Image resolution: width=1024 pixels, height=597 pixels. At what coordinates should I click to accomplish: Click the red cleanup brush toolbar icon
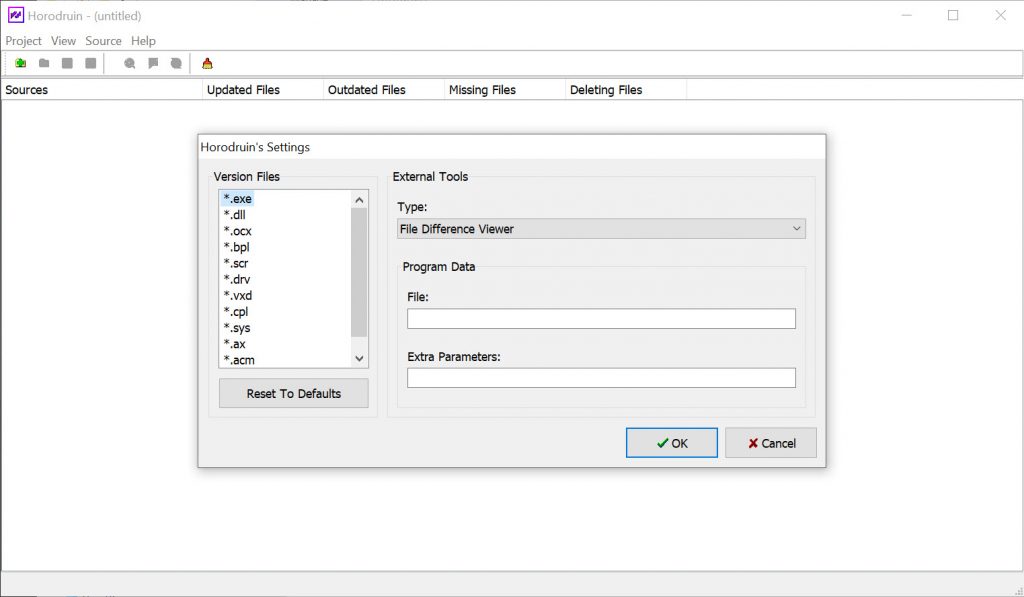tap(207, 63)
